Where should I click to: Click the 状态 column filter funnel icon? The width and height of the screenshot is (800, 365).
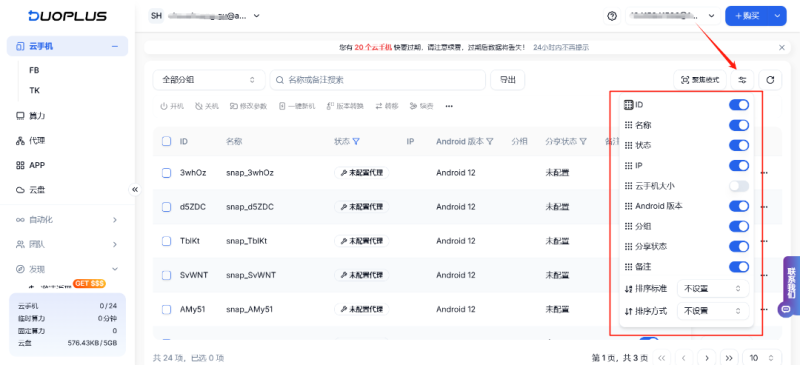pyautogui.click(x=356, y=141)
